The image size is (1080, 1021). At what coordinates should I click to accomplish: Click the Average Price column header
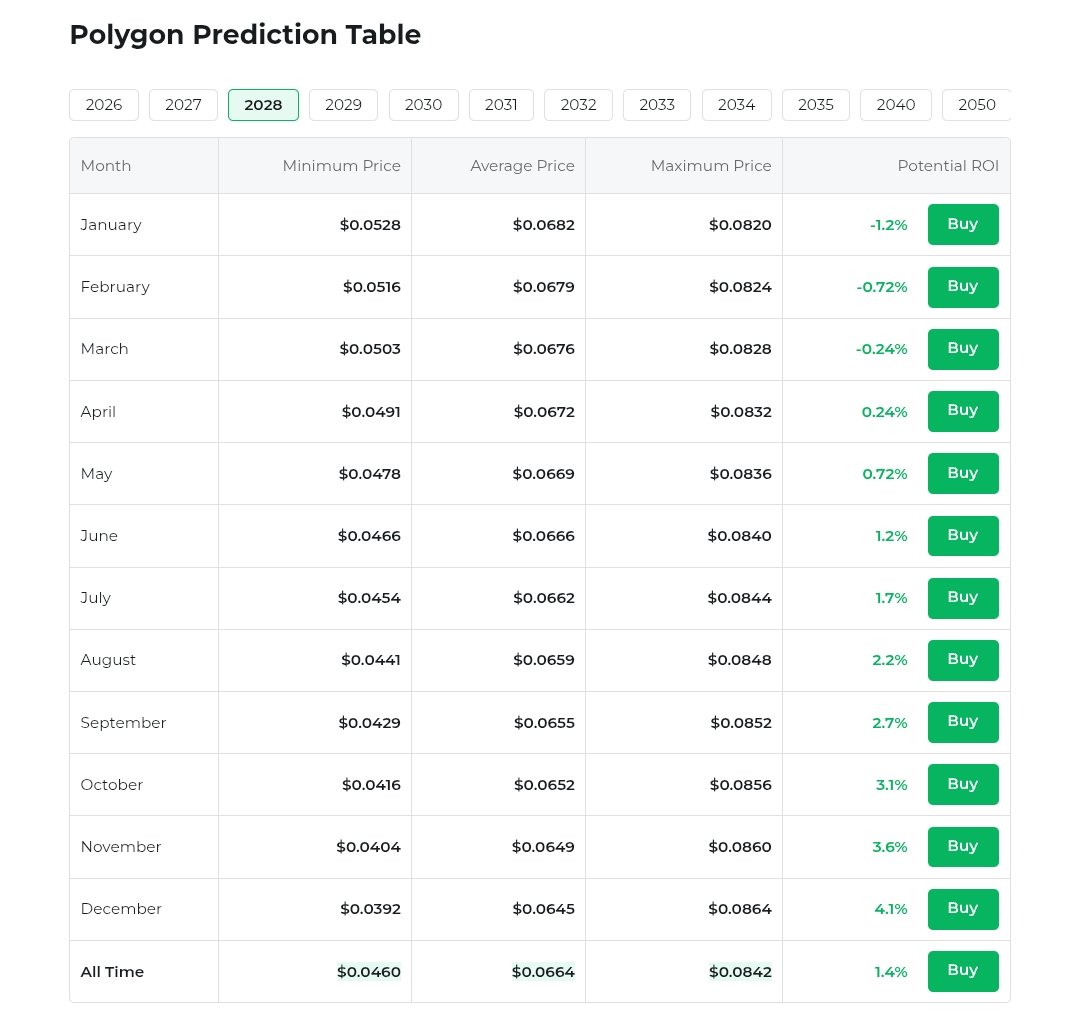(x=522, y=166)
